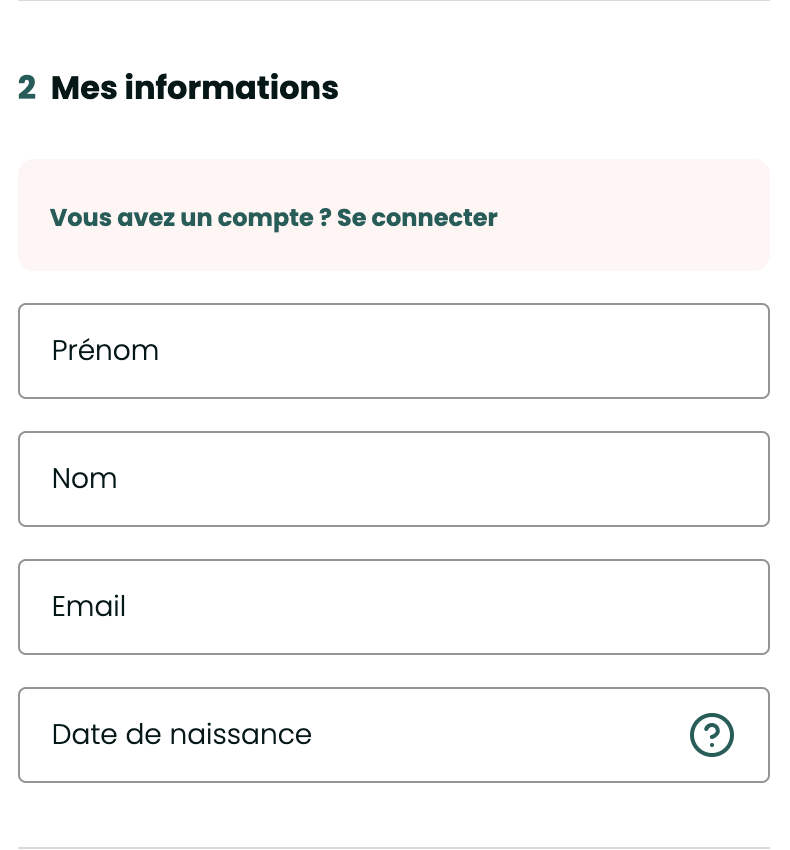The width and height of the screenshot is (790, 850).
Task: Click the Date de naissance label text
Action: 181,735
